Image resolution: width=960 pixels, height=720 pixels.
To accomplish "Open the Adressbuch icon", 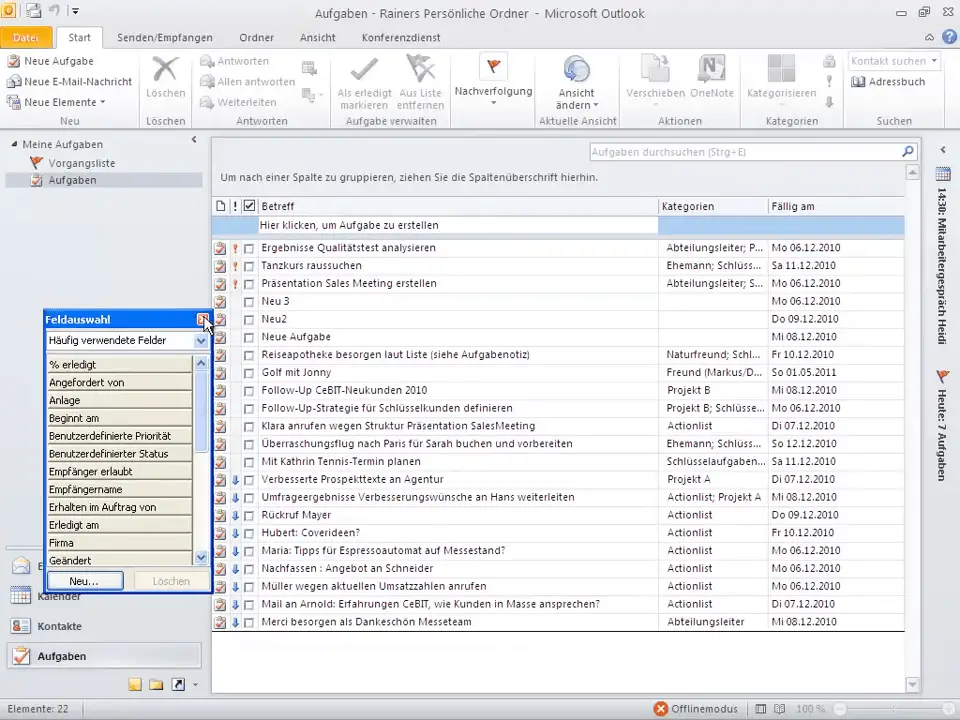I will 859,82.
